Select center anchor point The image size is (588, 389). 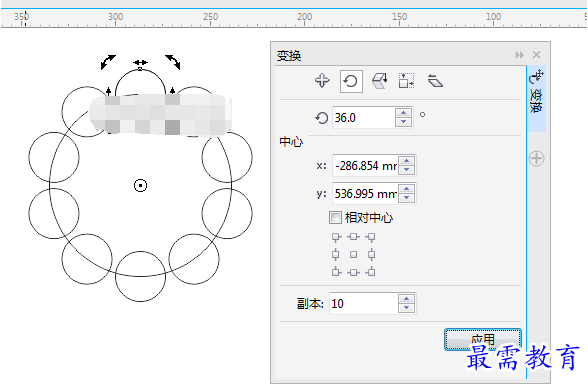click(x=354, y=255)
